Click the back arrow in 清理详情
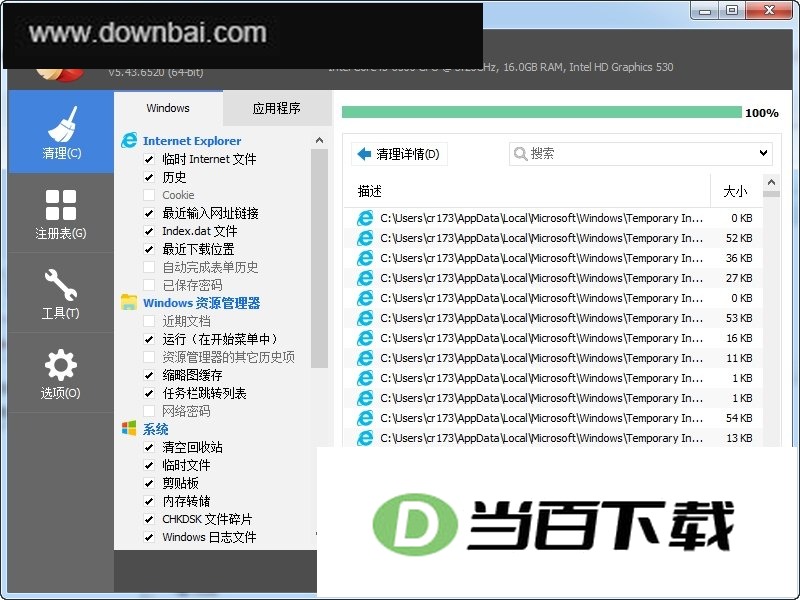The image size is (800, 600). click(x=364, y=154)
